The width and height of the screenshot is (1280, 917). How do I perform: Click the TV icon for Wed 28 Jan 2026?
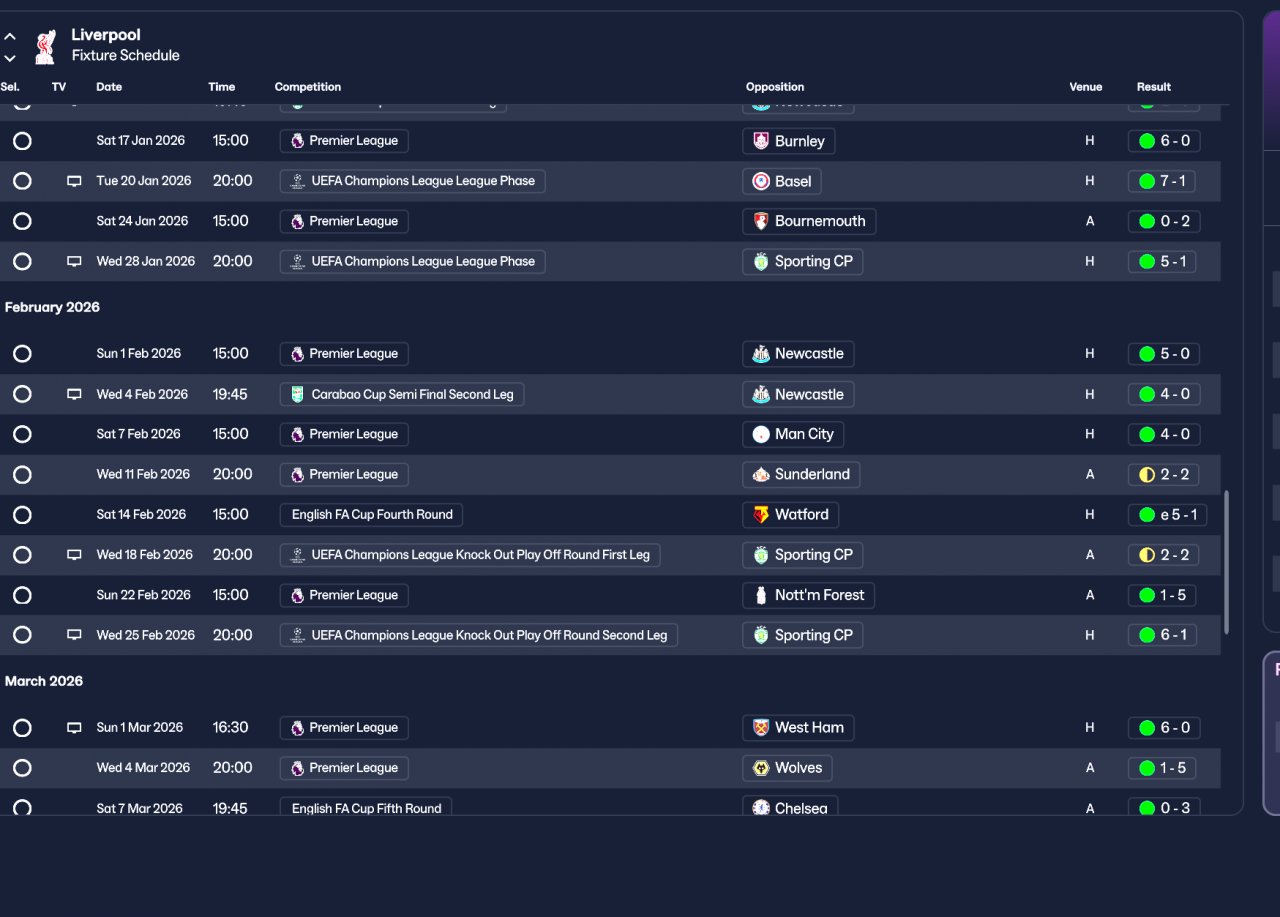point(74,261)
